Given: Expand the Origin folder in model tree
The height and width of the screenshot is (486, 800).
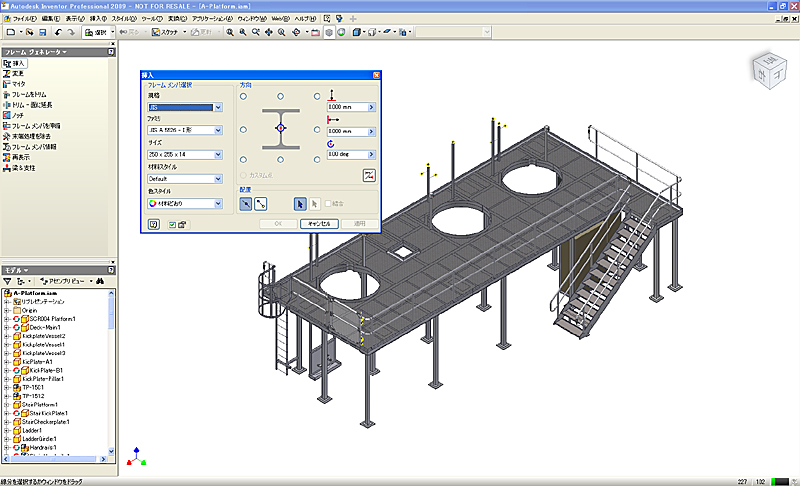Looking at the screenshot, I should (7, 310).
